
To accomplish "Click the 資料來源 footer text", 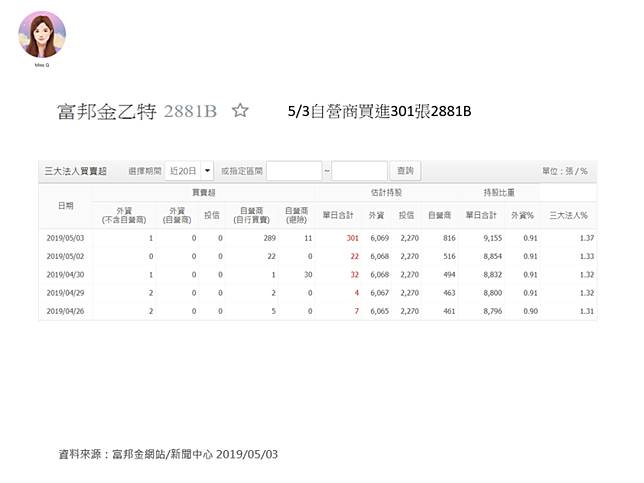I will pyautogui.click(x=168, y=454).
